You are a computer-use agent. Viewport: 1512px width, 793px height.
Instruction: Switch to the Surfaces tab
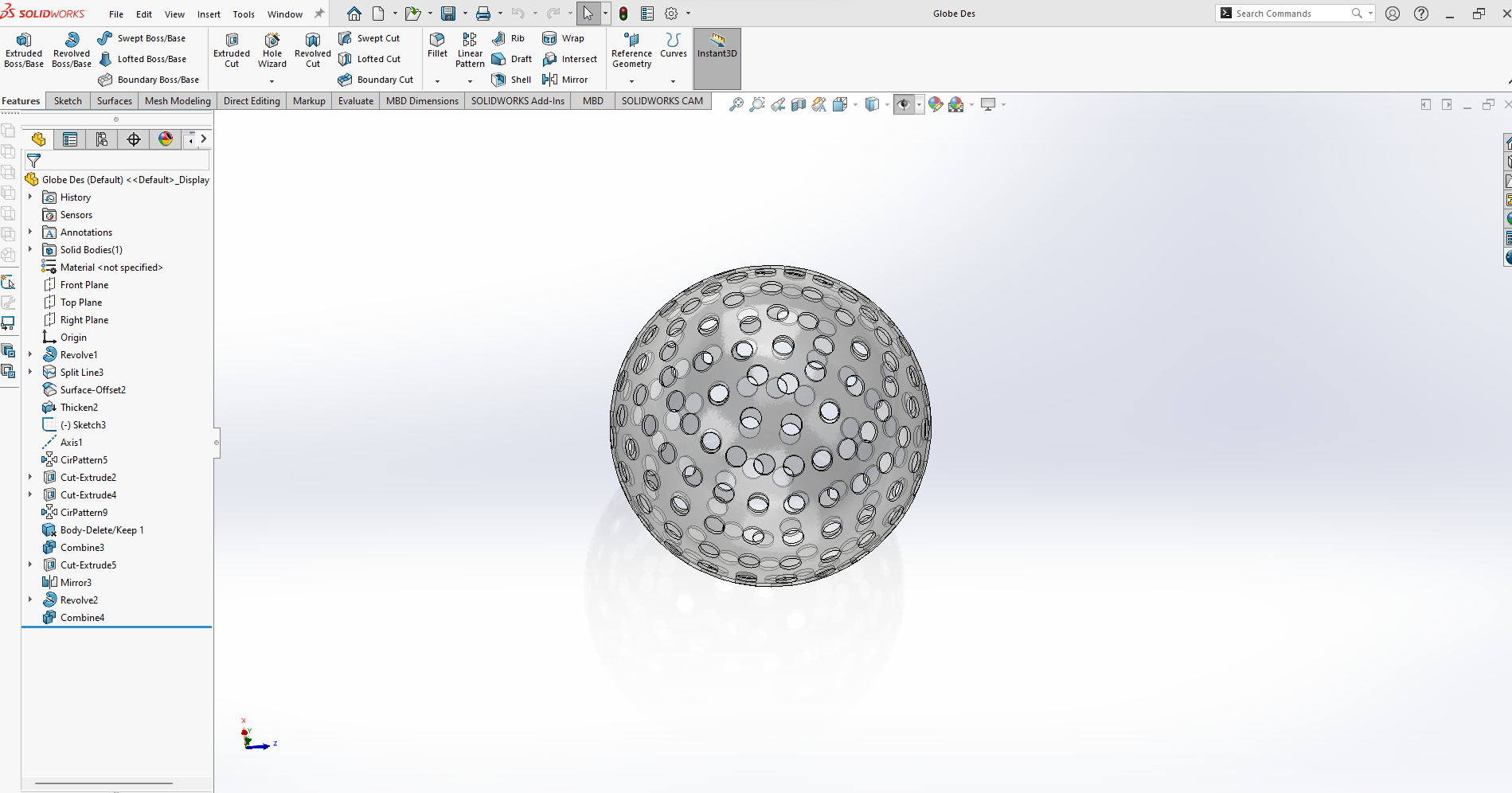(x=115, y=101)
